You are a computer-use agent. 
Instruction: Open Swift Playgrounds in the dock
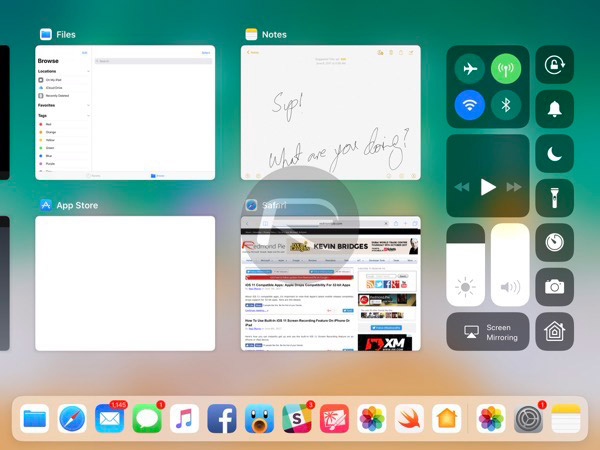click(x=406, y=417)
